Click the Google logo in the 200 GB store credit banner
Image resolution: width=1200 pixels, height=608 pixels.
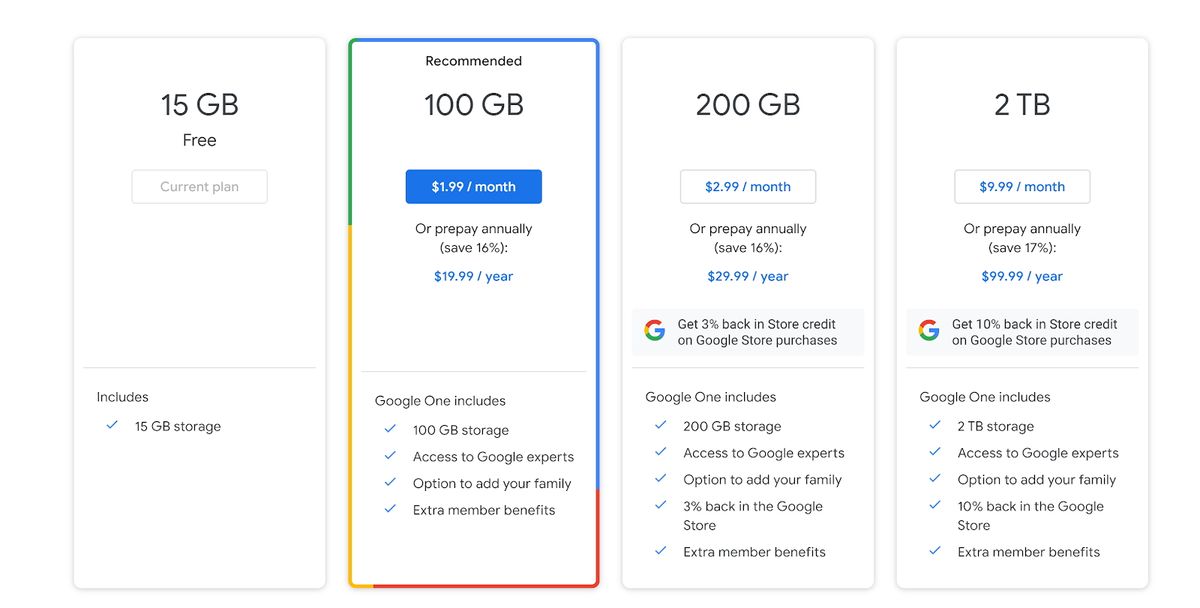point(655,329)
